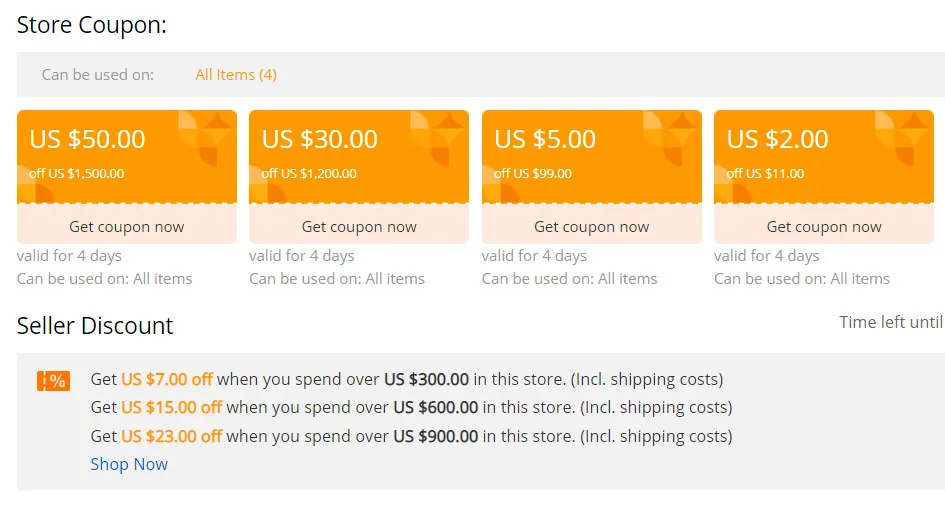Select the All Items (4) filter tab
Viewport: 945px width, 513px height.
pos(236,75)
